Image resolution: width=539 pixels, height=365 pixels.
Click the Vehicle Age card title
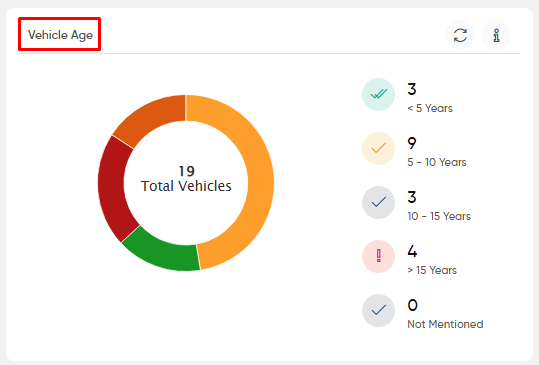(x=60, y=35)
